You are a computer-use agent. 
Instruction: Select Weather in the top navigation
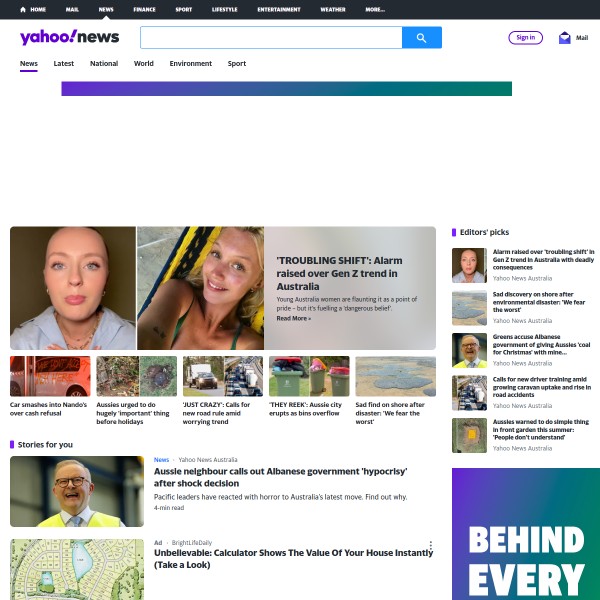coord(333,10)
